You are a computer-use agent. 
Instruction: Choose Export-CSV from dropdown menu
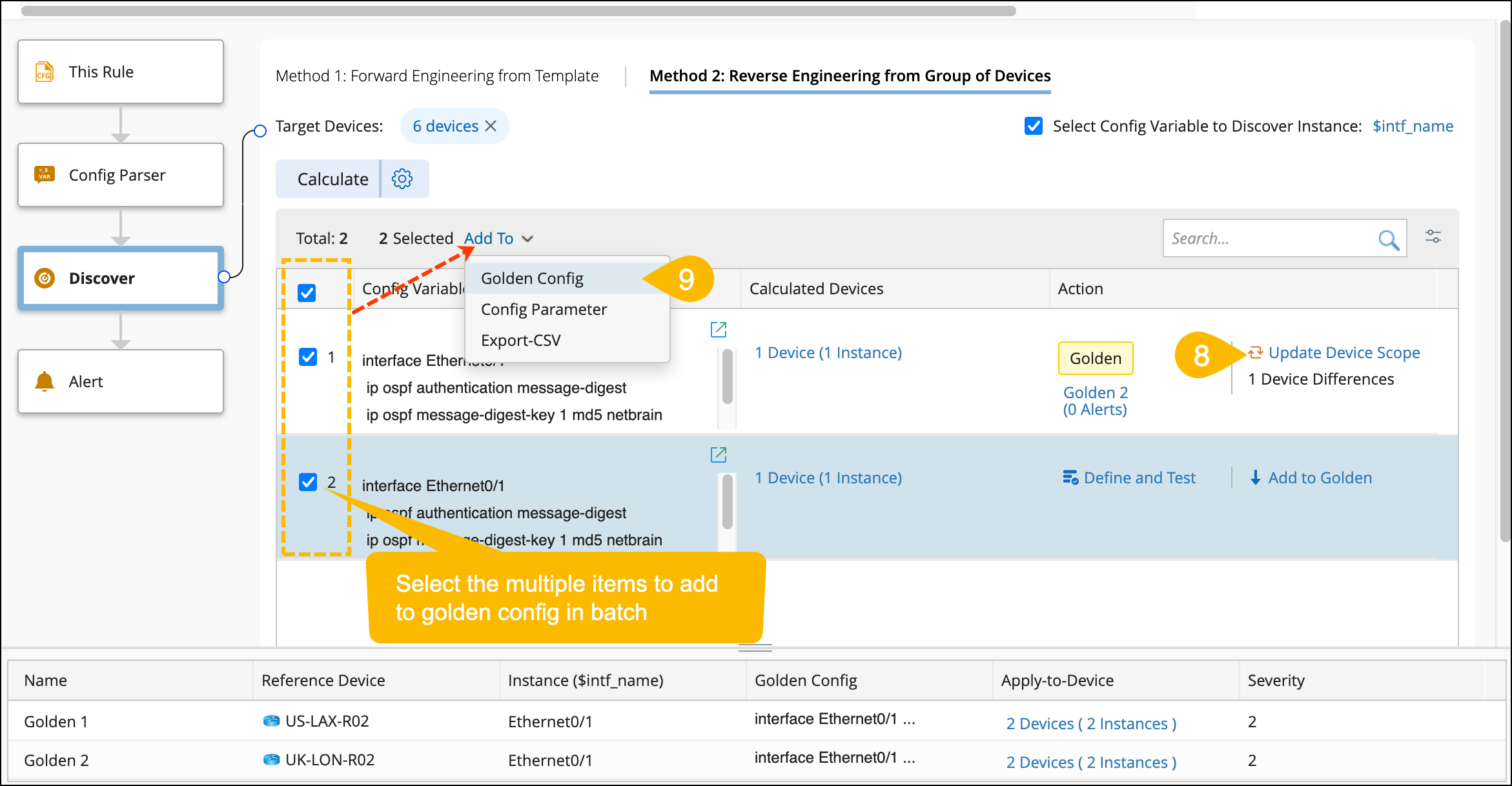click(x=520, y=340)
